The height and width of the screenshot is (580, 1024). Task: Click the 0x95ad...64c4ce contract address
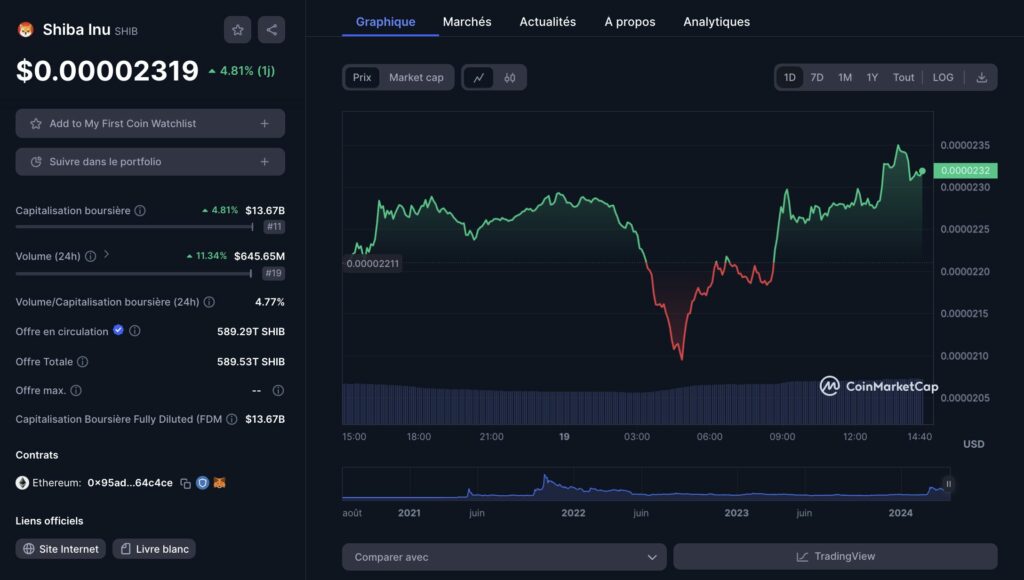point(130,483)
